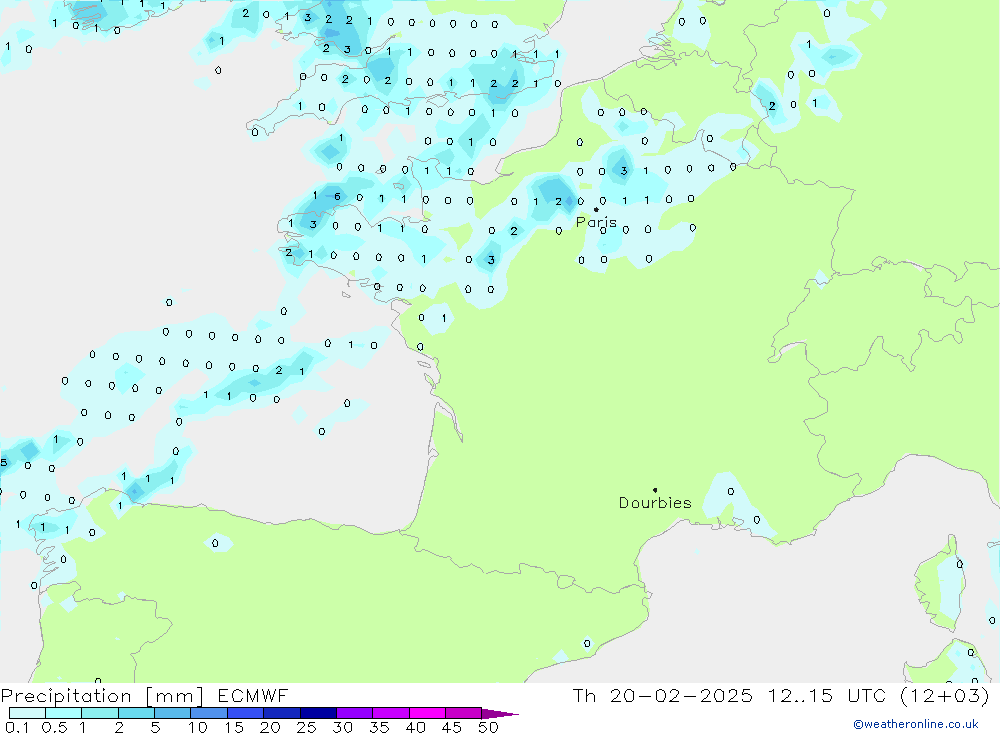Screen dimensions: 1000x733
Task: Click the 5 mm legend color box
Action: pos(172,713)
